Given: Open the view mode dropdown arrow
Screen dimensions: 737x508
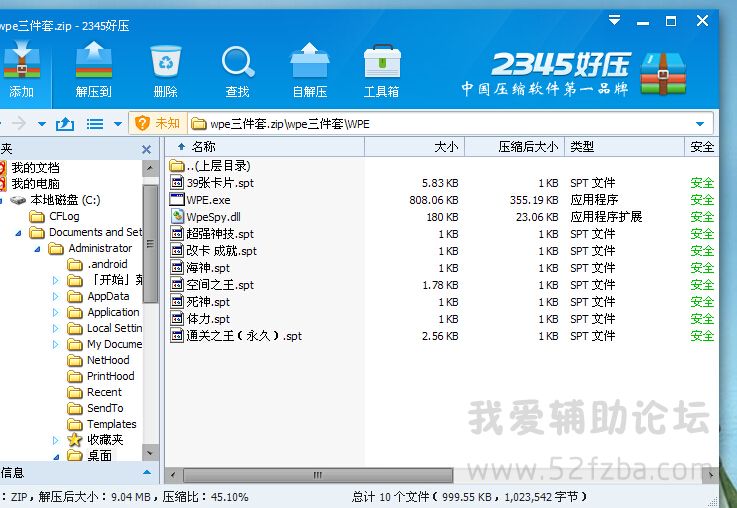Looking at the screenshot, I should 118,124.
